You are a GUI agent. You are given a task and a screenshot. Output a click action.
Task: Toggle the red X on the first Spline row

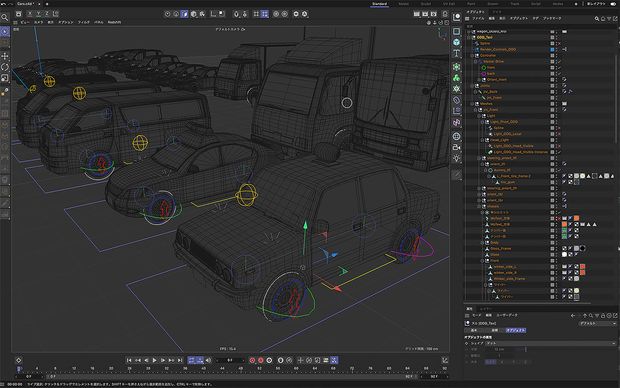coord(559,43)
